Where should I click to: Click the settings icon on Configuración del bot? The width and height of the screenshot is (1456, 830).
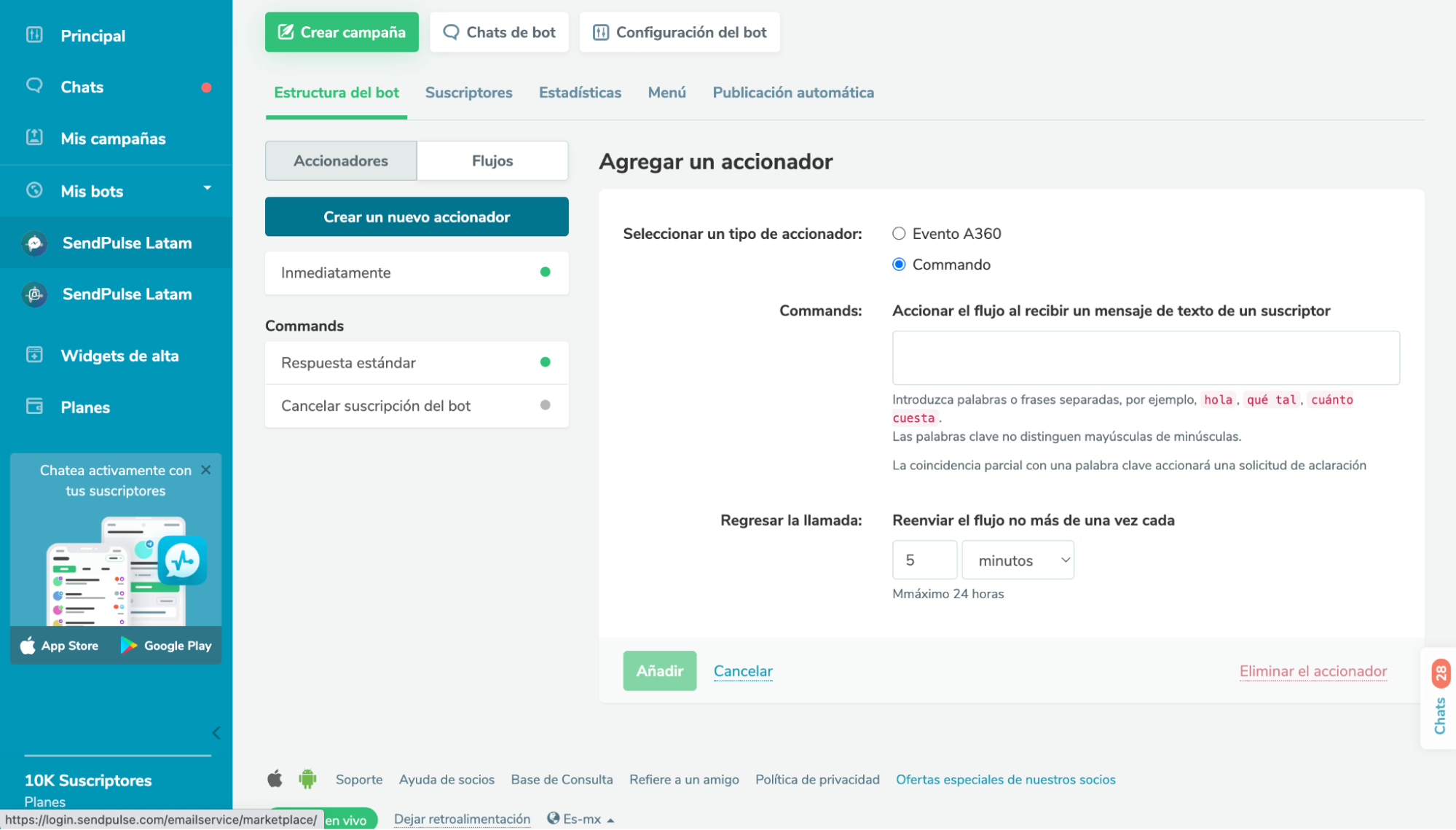600,32
